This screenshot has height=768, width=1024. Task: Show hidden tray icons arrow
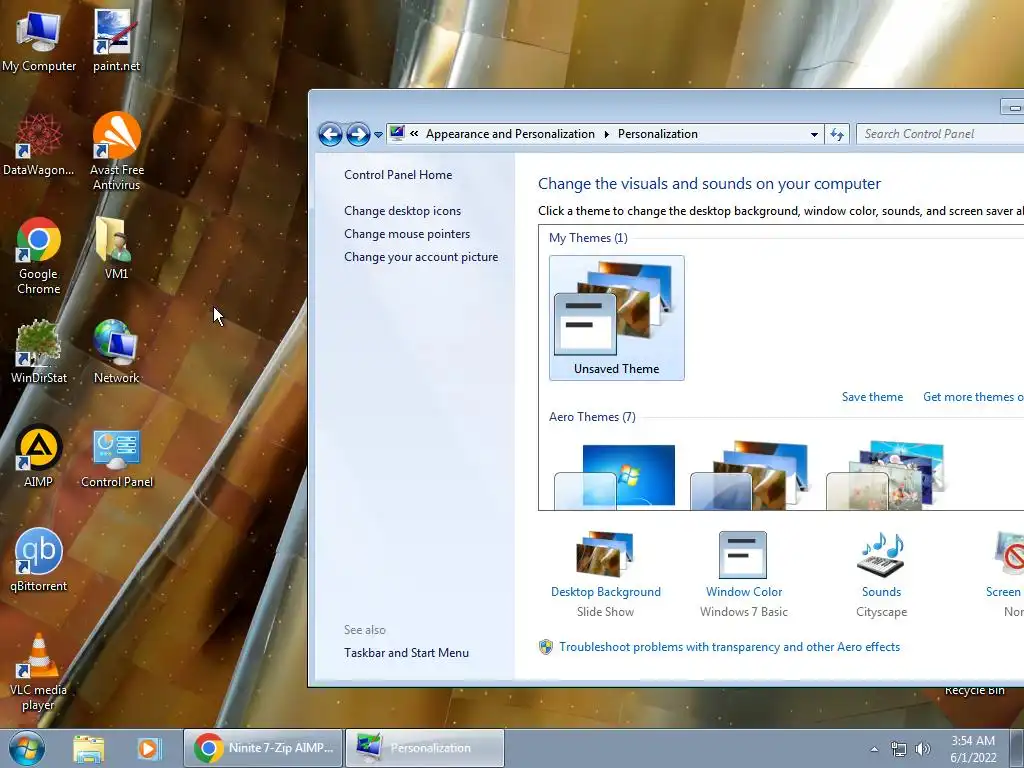coord(874,750)
